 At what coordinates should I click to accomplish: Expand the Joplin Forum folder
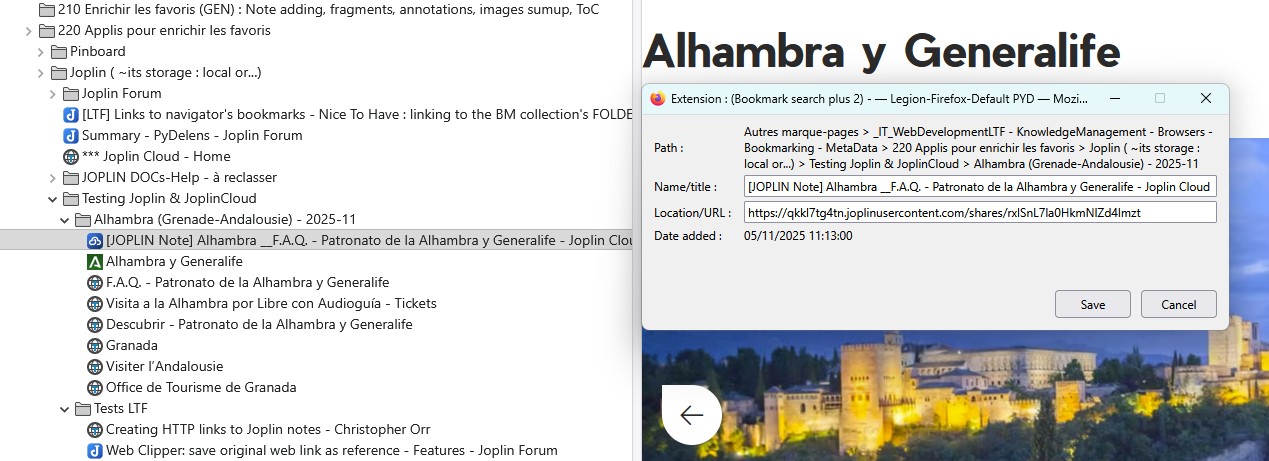(x=53, y=93)
